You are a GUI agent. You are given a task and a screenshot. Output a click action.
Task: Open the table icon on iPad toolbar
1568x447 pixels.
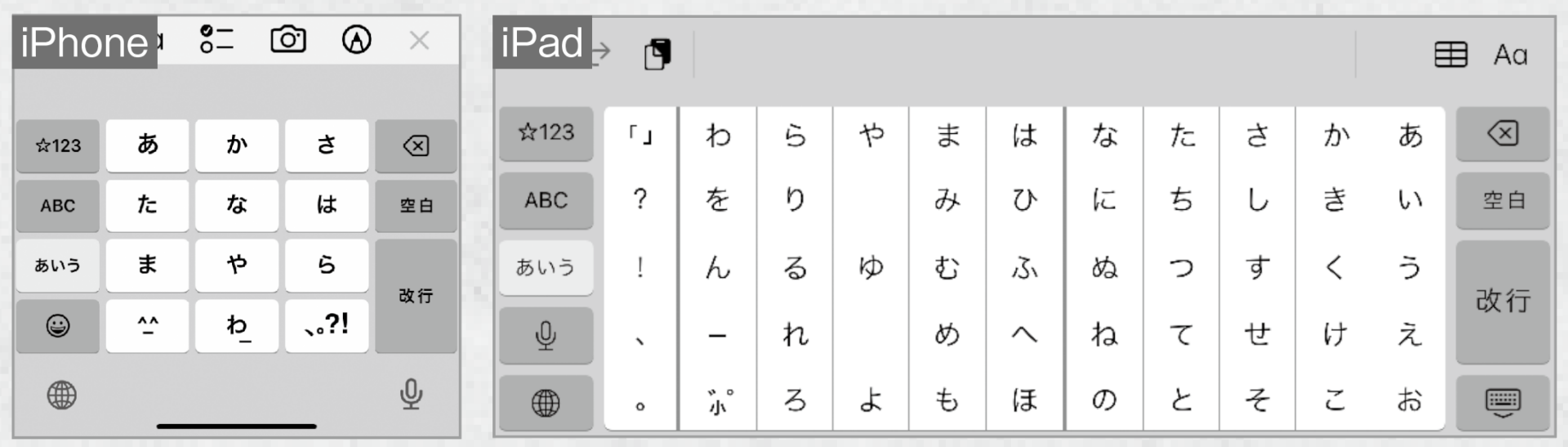click(x=1451, y=55)
